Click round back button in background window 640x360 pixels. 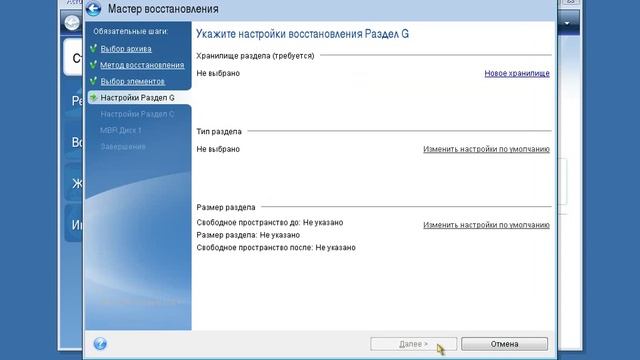click(x=72, y=22)
